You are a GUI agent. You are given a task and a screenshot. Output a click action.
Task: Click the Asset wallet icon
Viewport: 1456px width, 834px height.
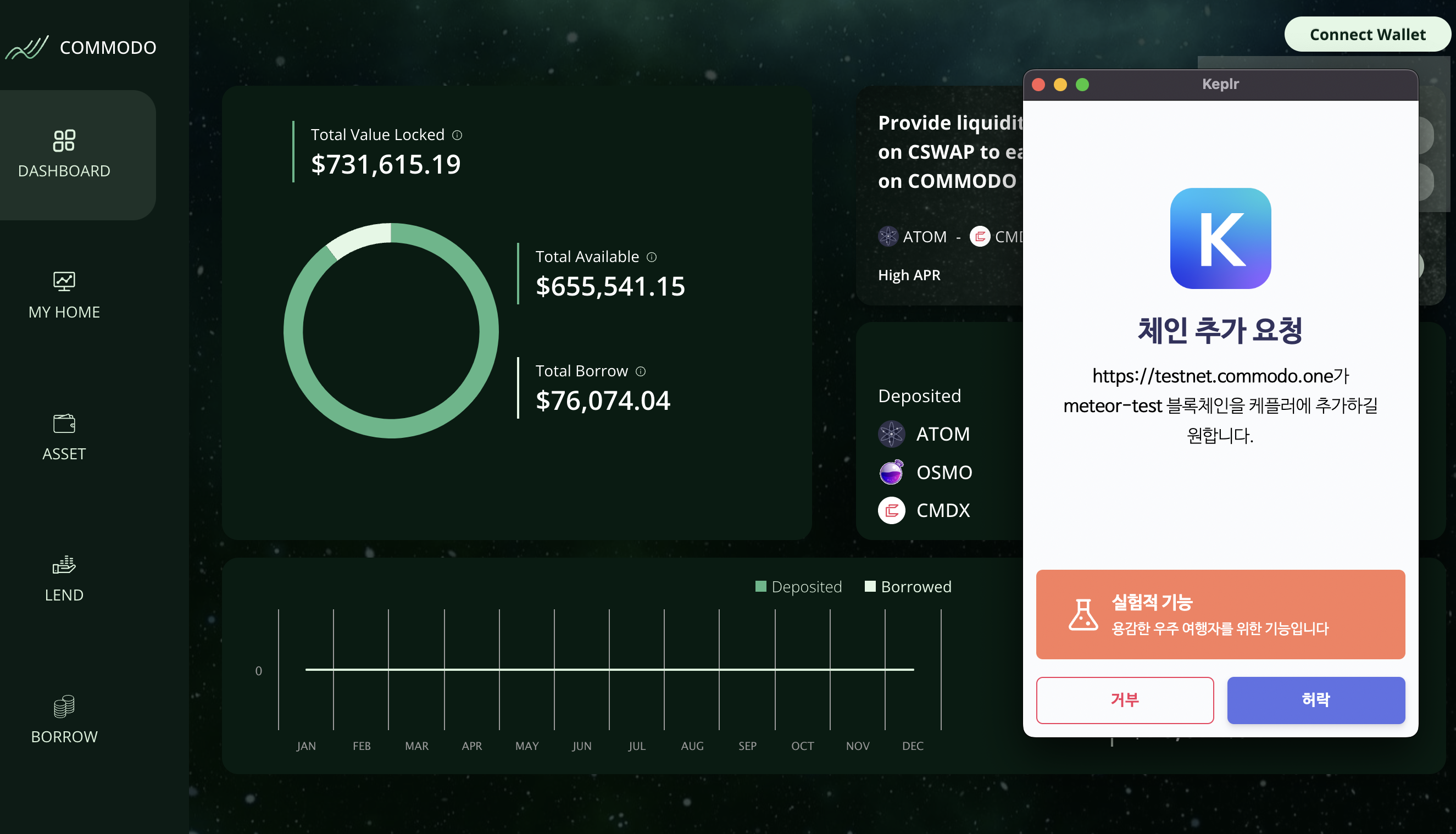click(x=64, y=424)
